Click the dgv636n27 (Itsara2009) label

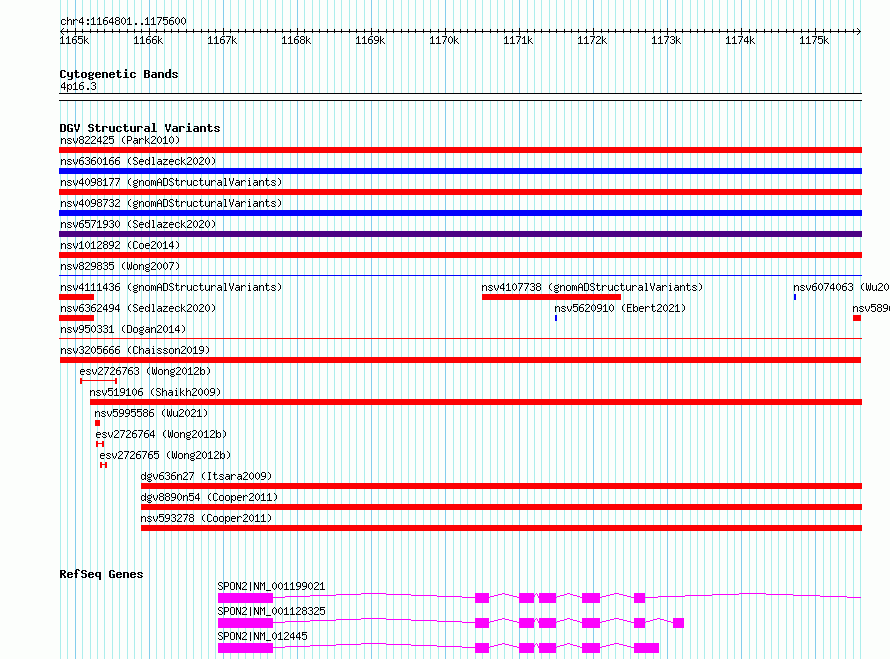(x=206, y=476)
